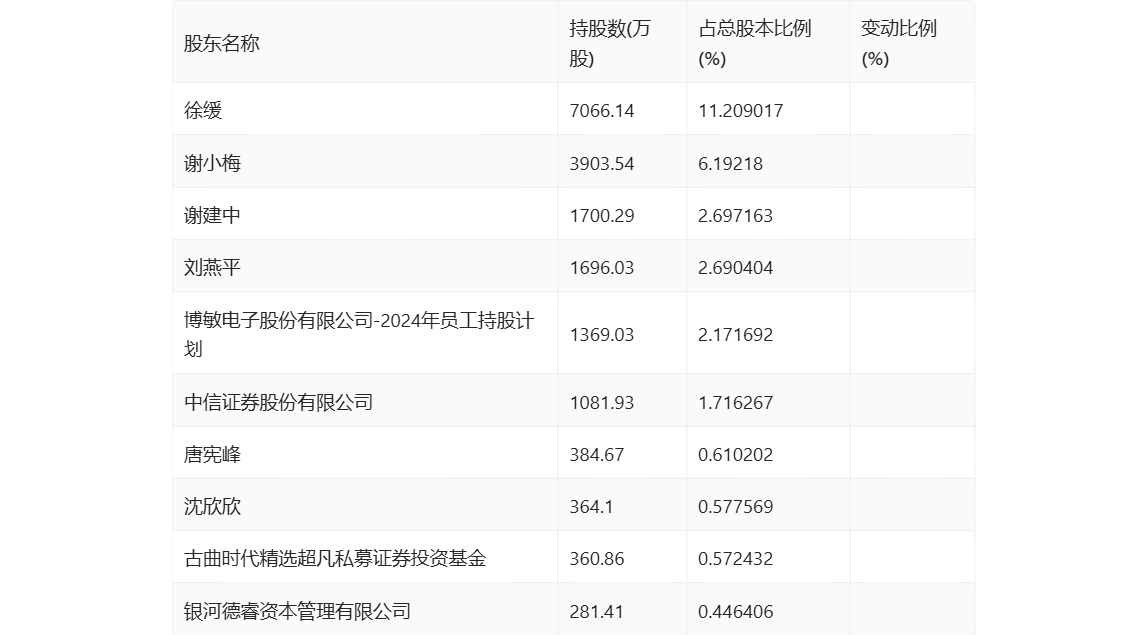The height and width of the screenshot is (635, 1148).
Task: Select 古曲时代精选超凡私募证券投资基金 row name
Action: (335, 558)
